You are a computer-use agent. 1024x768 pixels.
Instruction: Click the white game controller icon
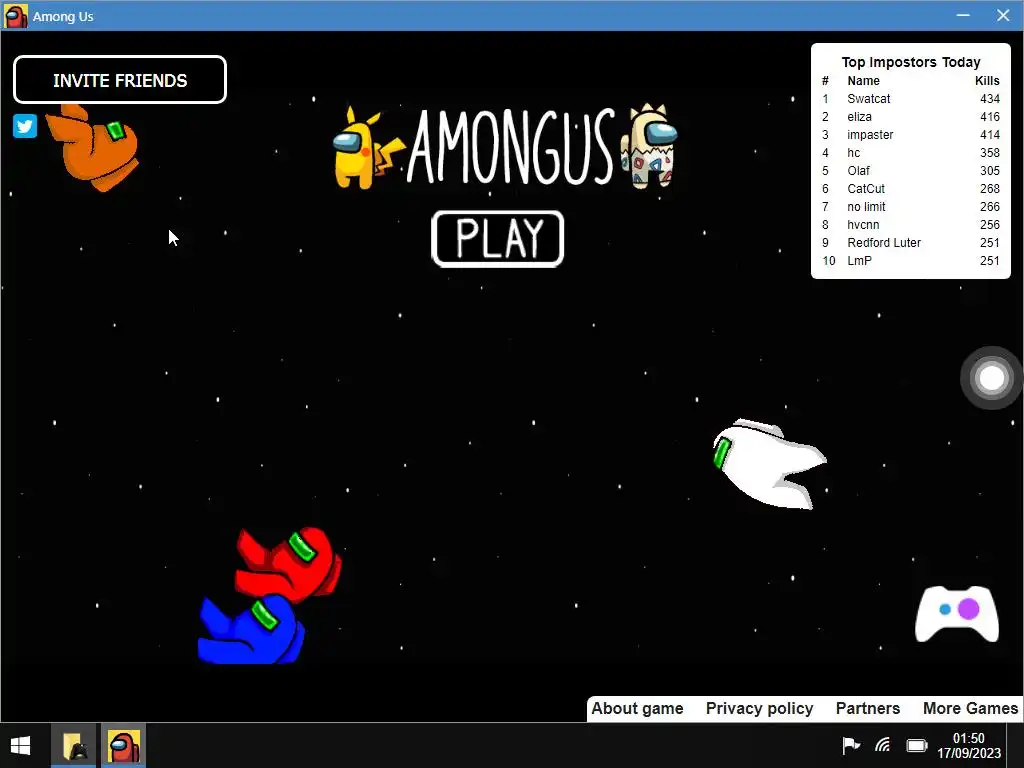(957, 614)
